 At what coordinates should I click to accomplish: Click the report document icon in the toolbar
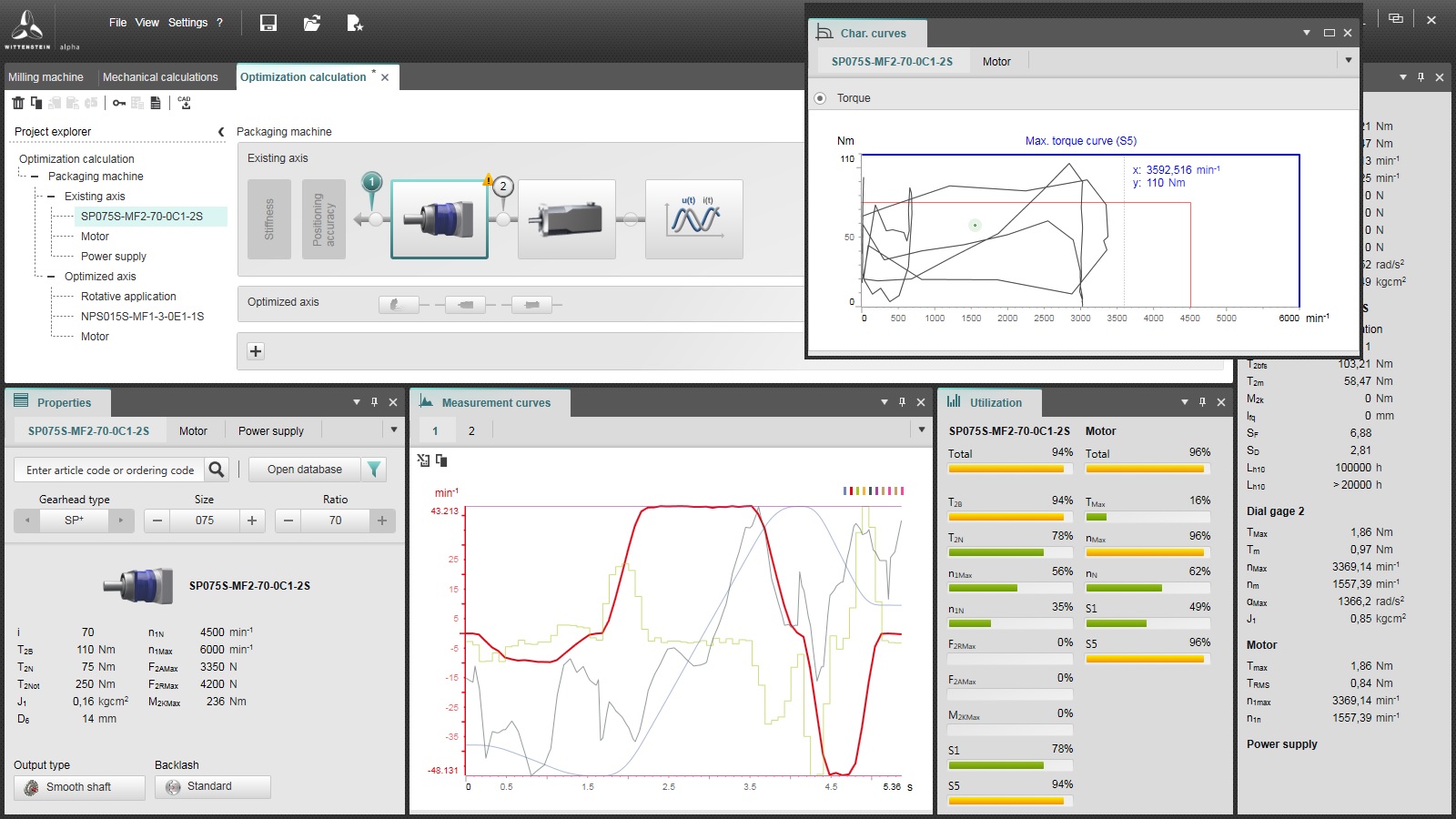tap(157, 103)
